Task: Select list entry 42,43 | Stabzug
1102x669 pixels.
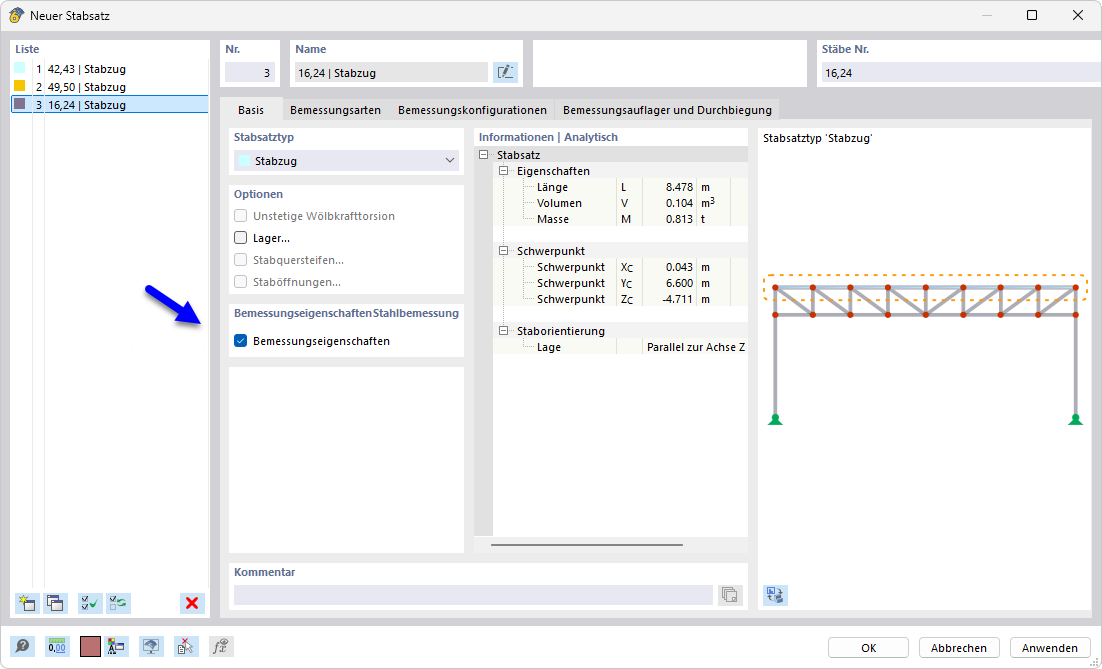Action: tap(110, 69)
